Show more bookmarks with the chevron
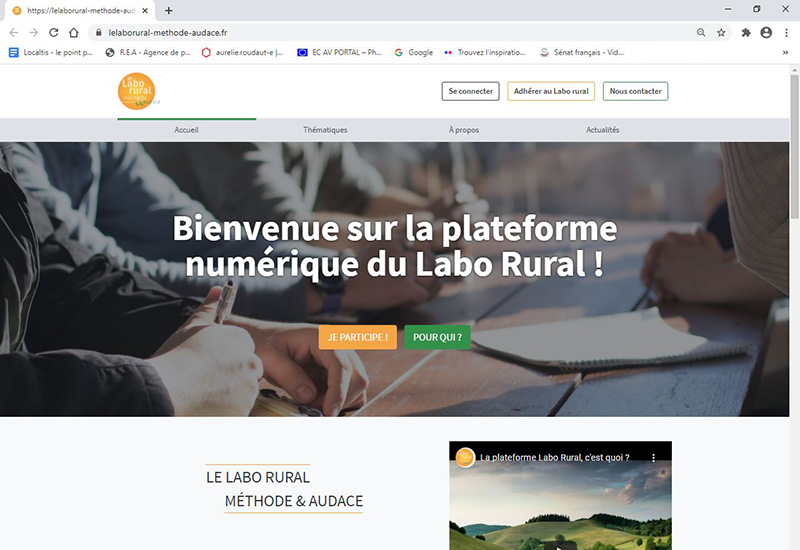 pyautogui.click(x=785, y=53)
